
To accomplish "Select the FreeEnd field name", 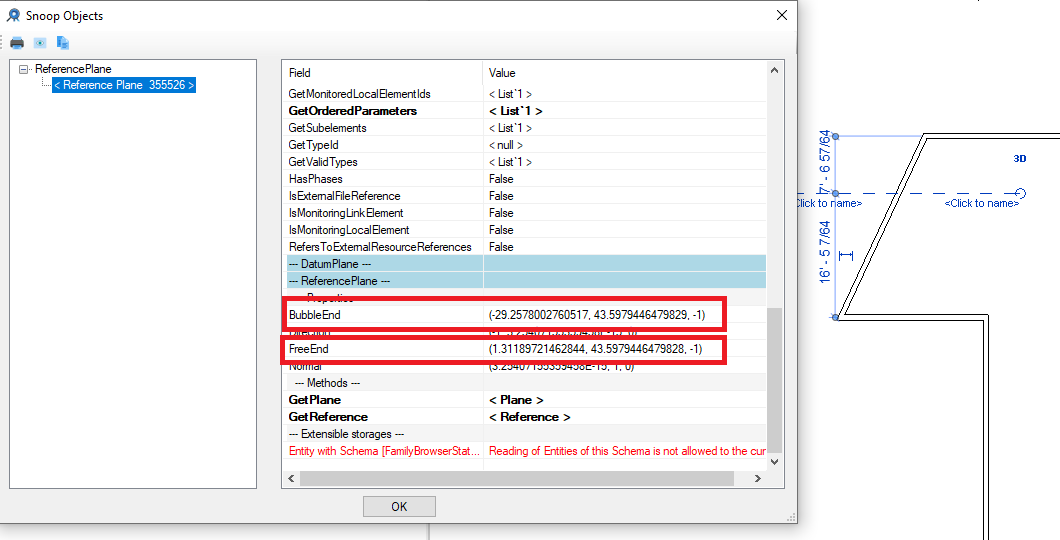I will click(x=308, y=349).
